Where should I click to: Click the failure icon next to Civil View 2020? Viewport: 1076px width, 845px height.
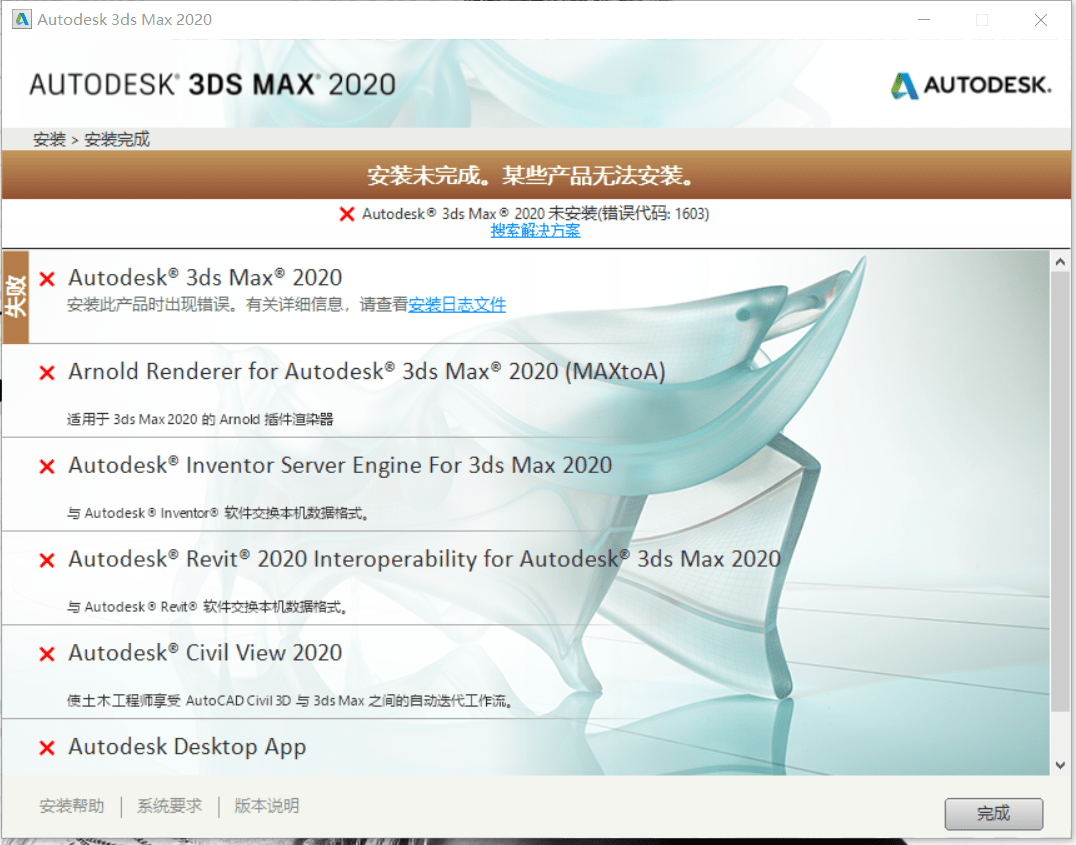click(x=47, y=654)
